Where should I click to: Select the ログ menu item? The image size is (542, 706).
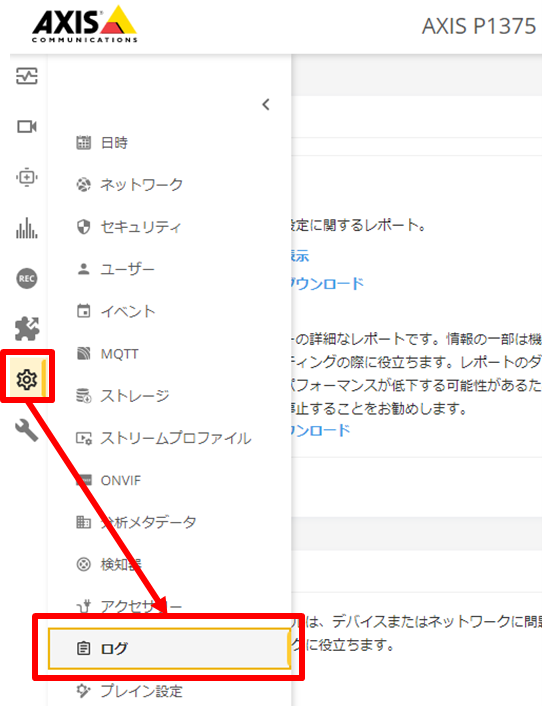[169, 648]
